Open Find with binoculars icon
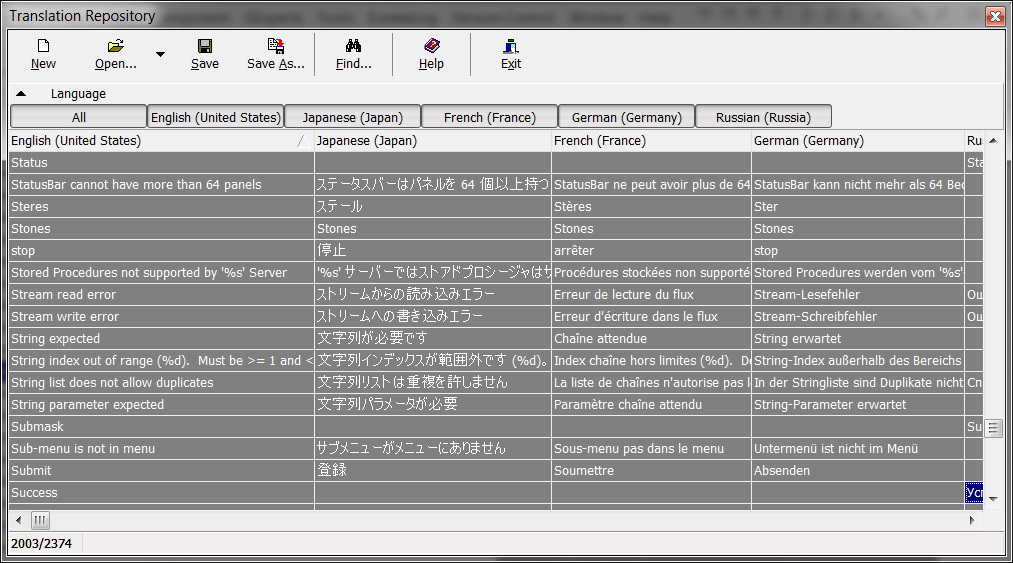The image size is (1013, 563). coord(353,46)
